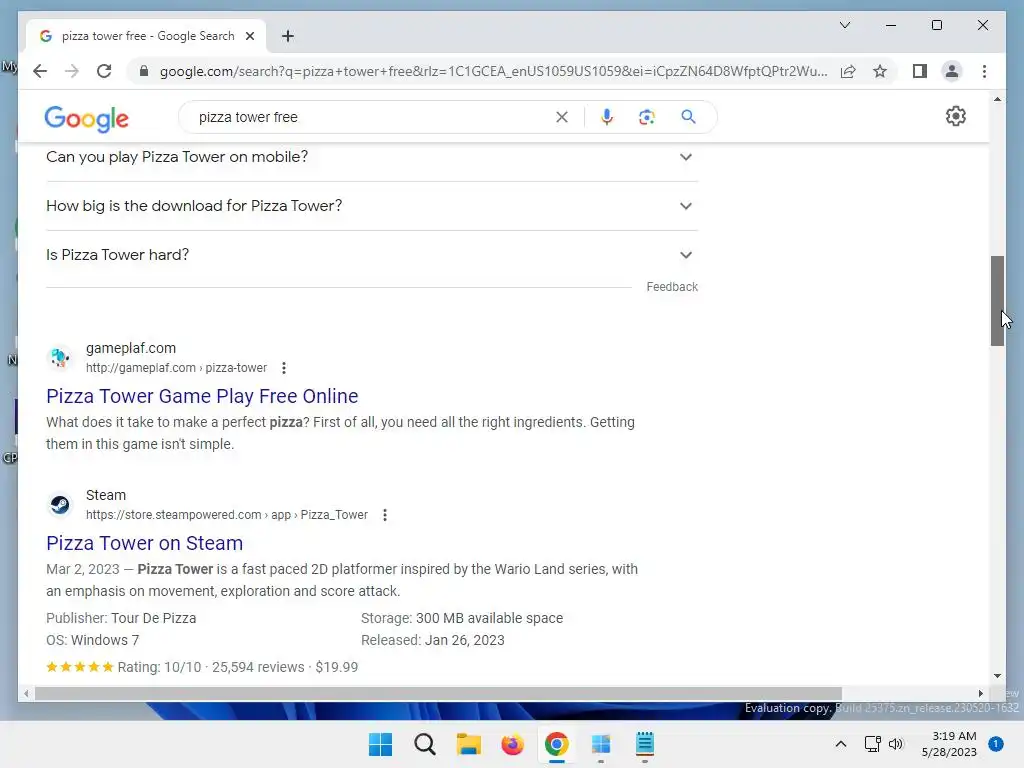This screenshot has width=1024, height=768.
Task: Open "Pizza Tower on Steam" result
Action: pos(144,543)
